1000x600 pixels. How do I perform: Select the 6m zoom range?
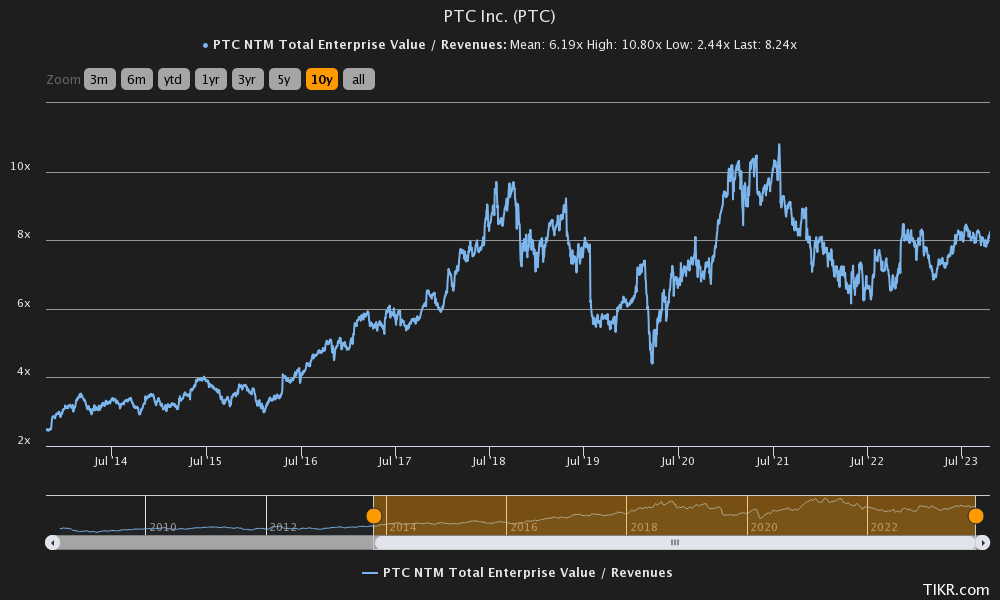[136, 79]
